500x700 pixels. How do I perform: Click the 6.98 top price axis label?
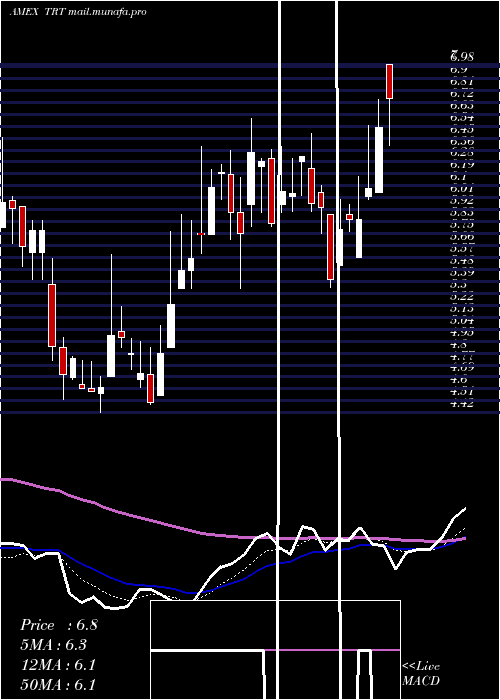[462, 57]
